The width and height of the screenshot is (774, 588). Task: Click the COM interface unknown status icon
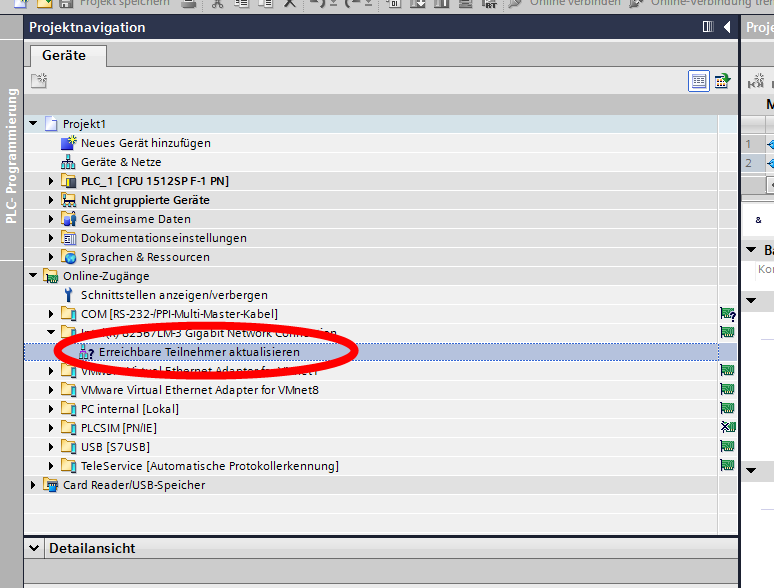728,314
